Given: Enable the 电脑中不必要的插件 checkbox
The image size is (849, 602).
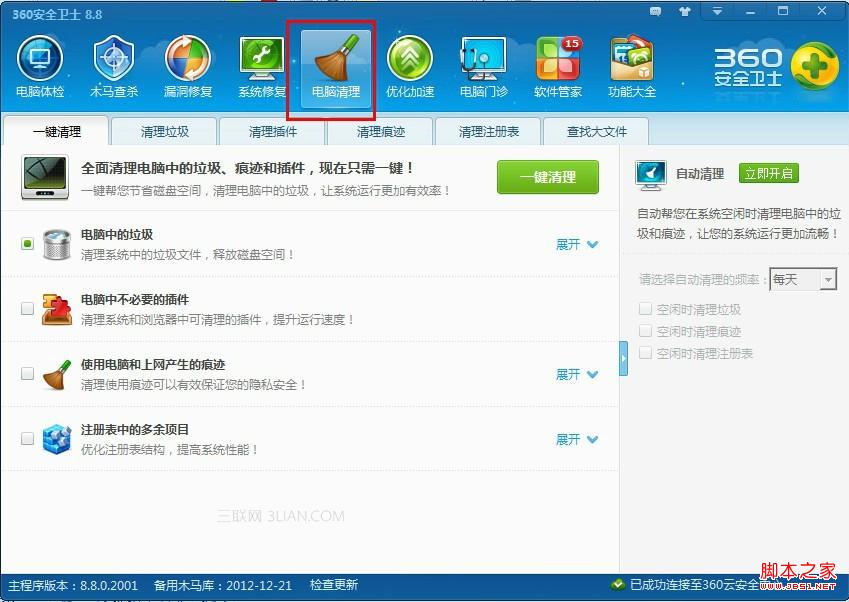Looking at the screenshot, I should (x=28, y=309).
